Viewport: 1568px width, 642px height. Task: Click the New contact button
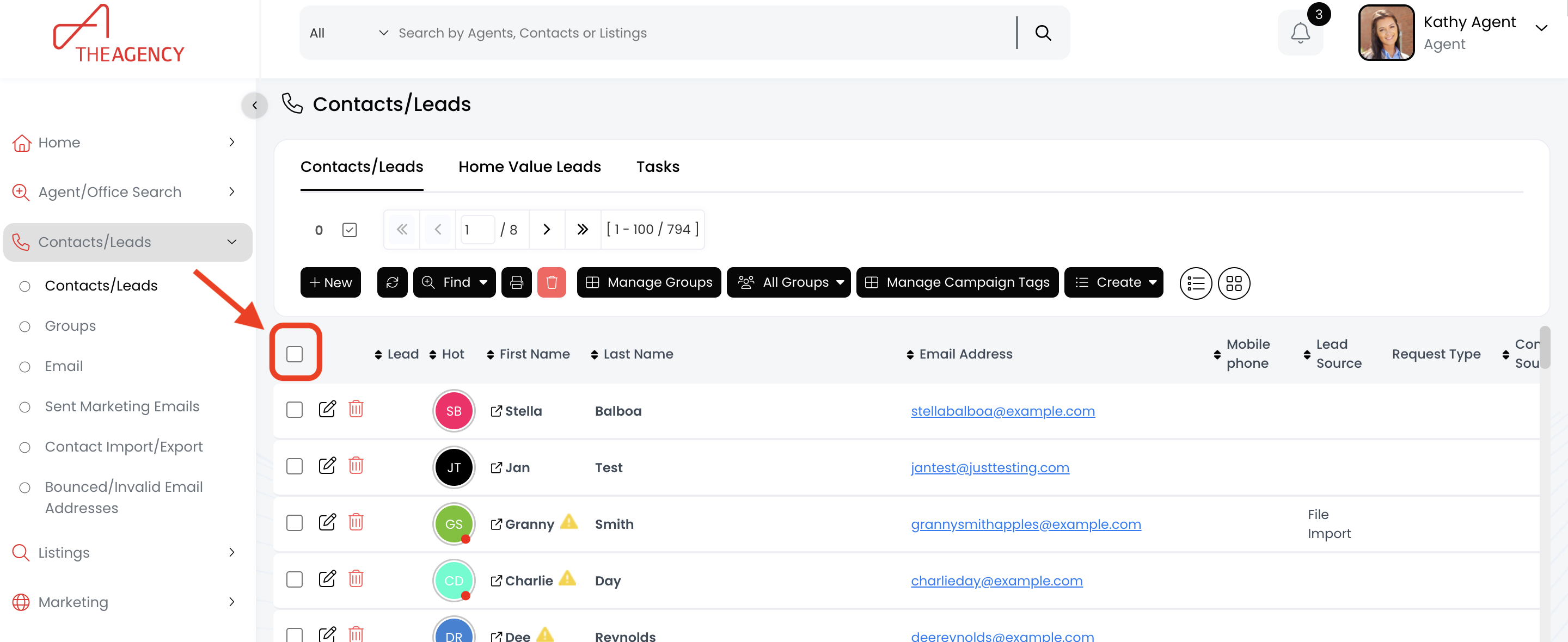[x=330, y=282]
